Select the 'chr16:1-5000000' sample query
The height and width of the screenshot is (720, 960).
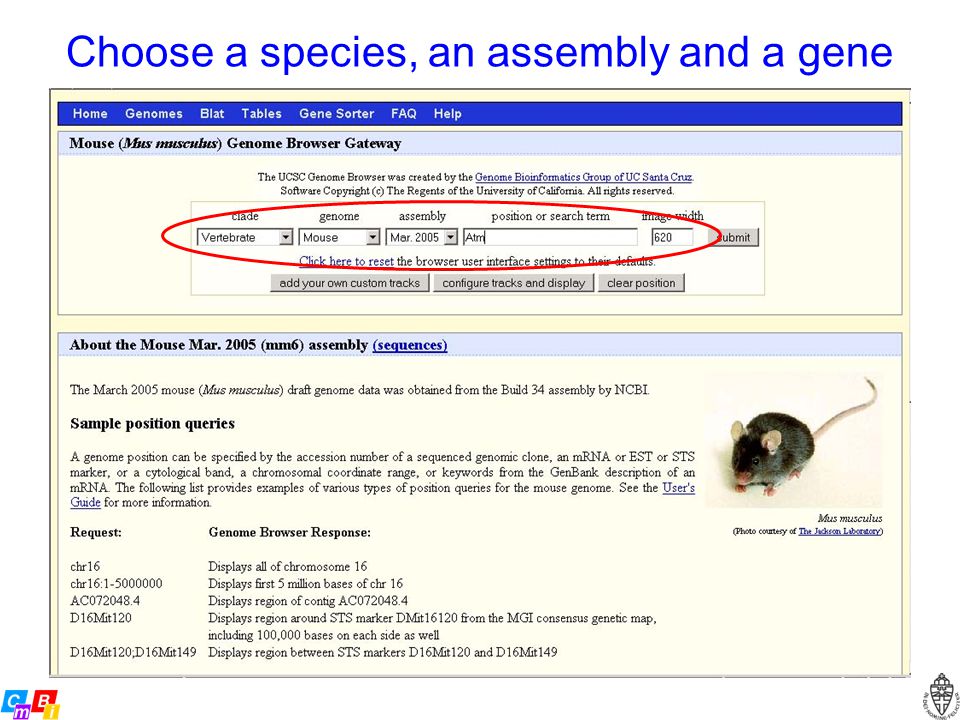point(116,584)
